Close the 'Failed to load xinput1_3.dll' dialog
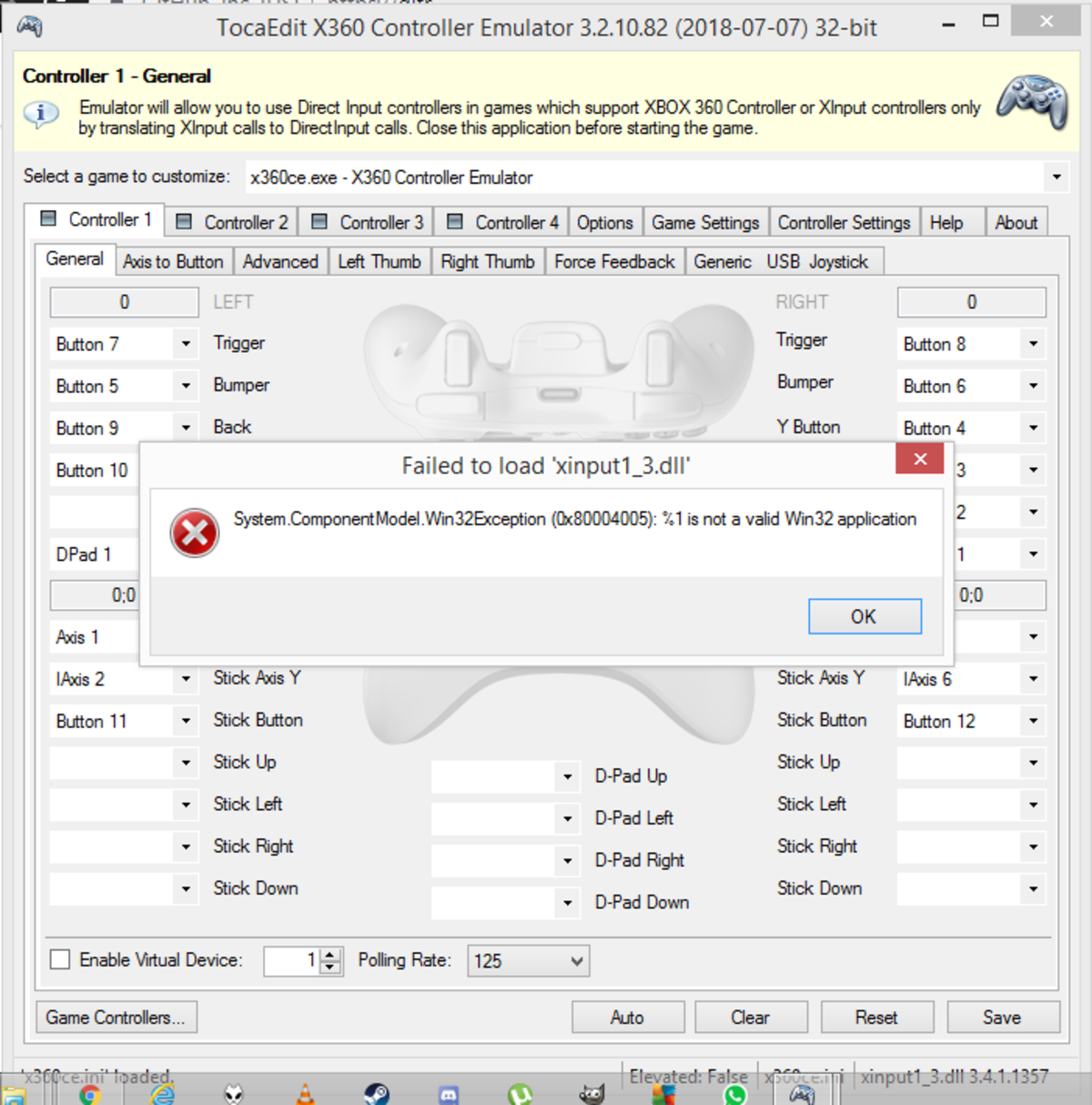The height and width of the screenshot is (1105, 1092). 919,459
